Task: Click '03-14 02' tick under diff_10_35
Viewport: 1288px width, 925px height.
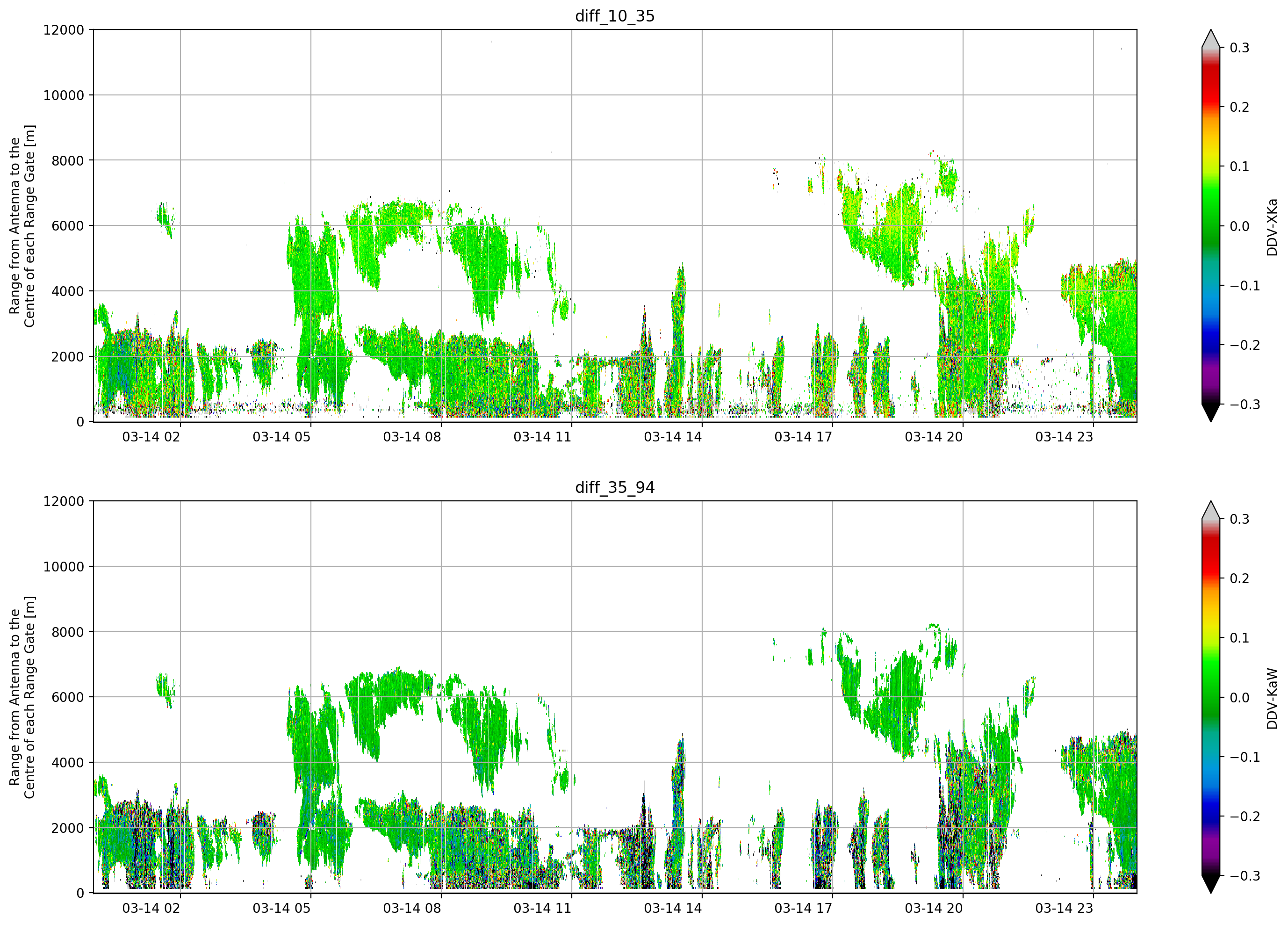Action: coord(151,437)
